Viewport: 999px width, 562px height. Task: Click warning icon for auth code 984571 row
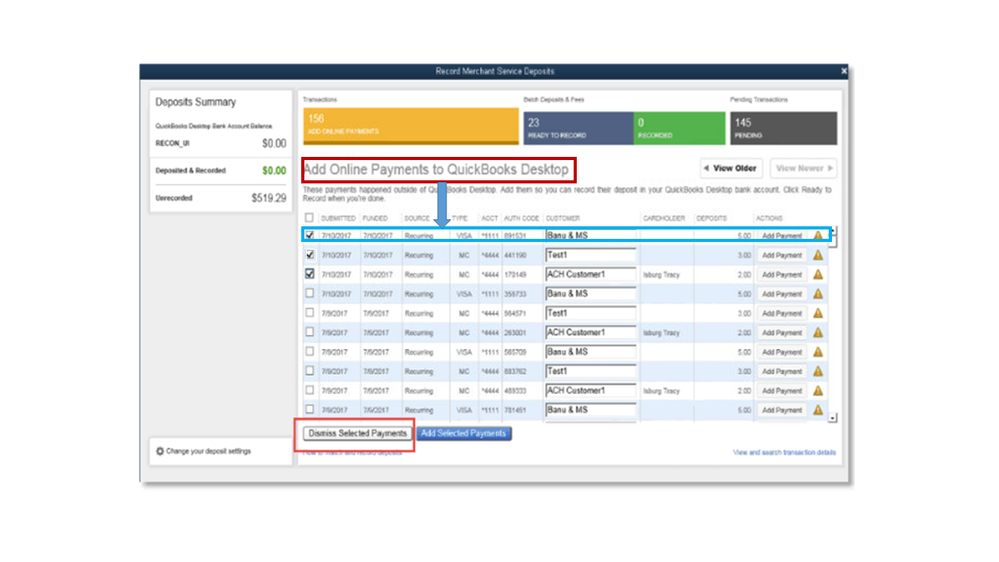pyautogui.click(x=818, y=313)
